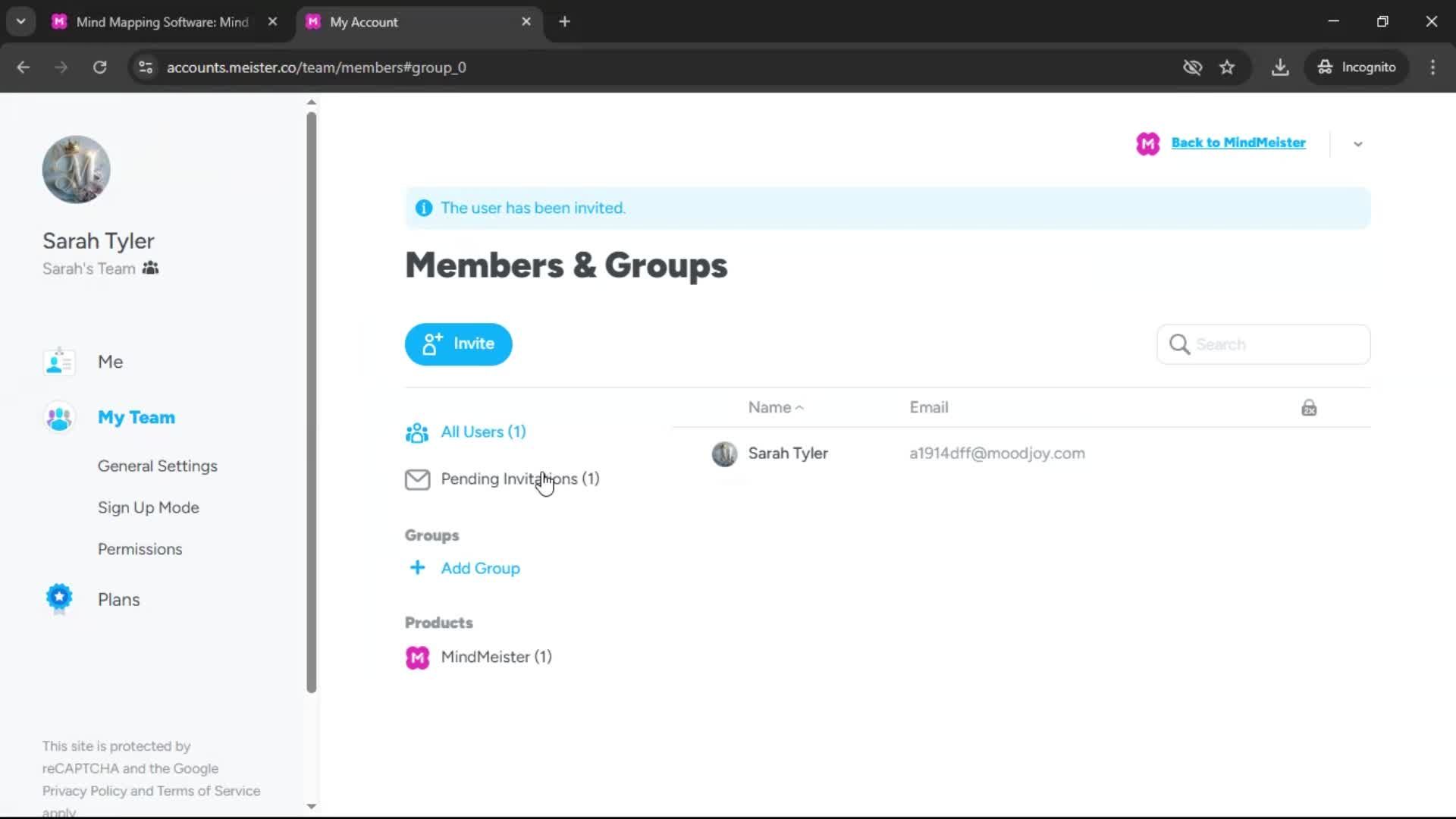Open browser downloads
Screen dimensions: 1456x819
[x=1280, y=67]
